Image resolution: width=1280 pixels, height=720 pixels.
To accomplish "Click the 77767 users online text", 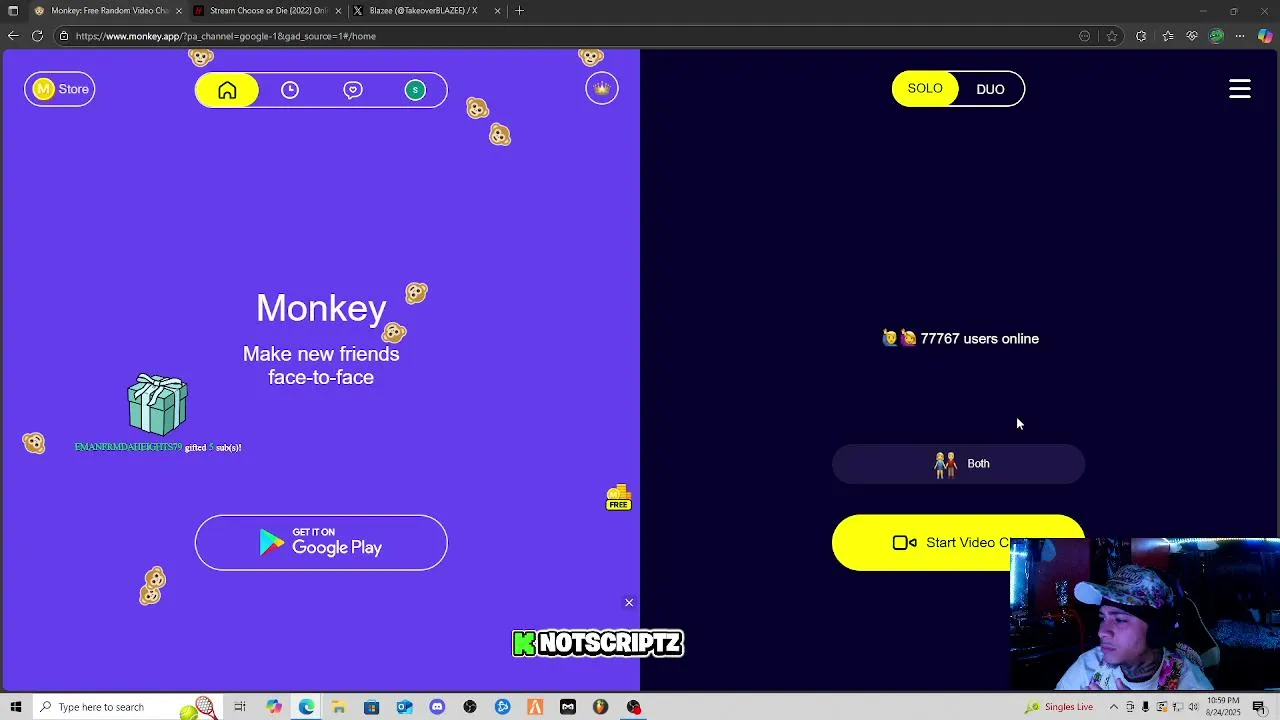I will tap(979, 339).
